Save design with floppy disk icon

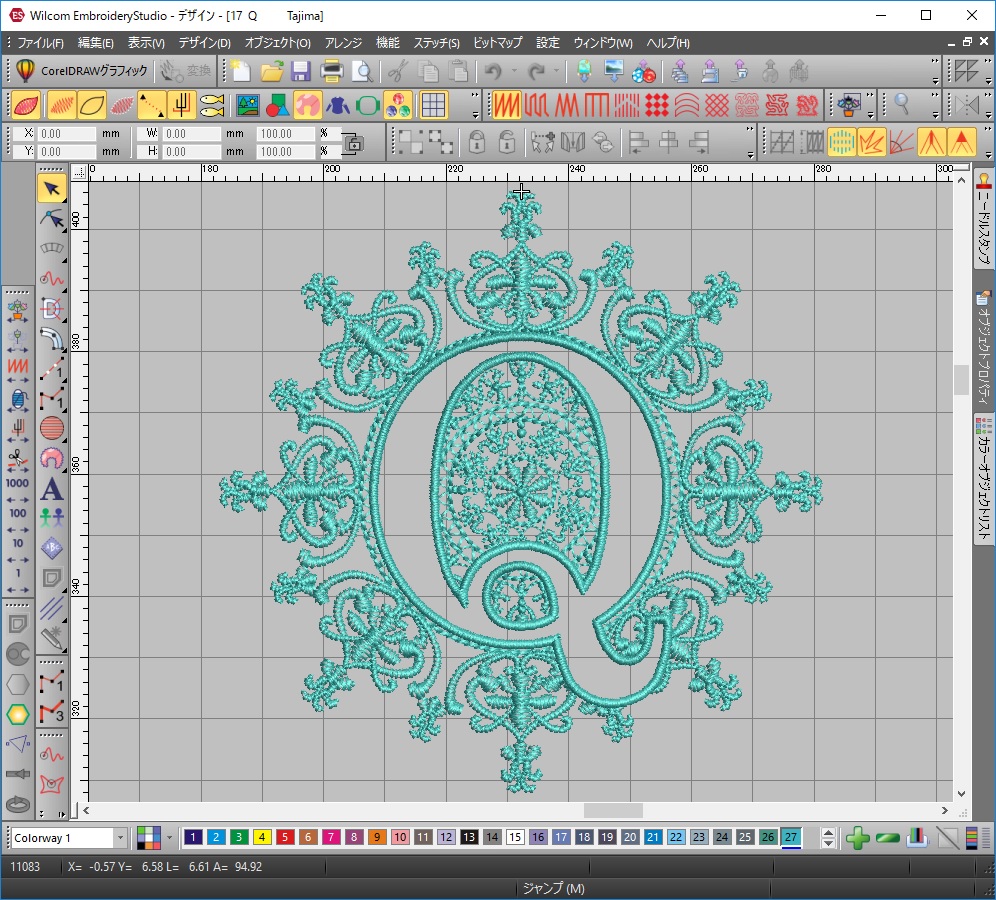point(301,71)
